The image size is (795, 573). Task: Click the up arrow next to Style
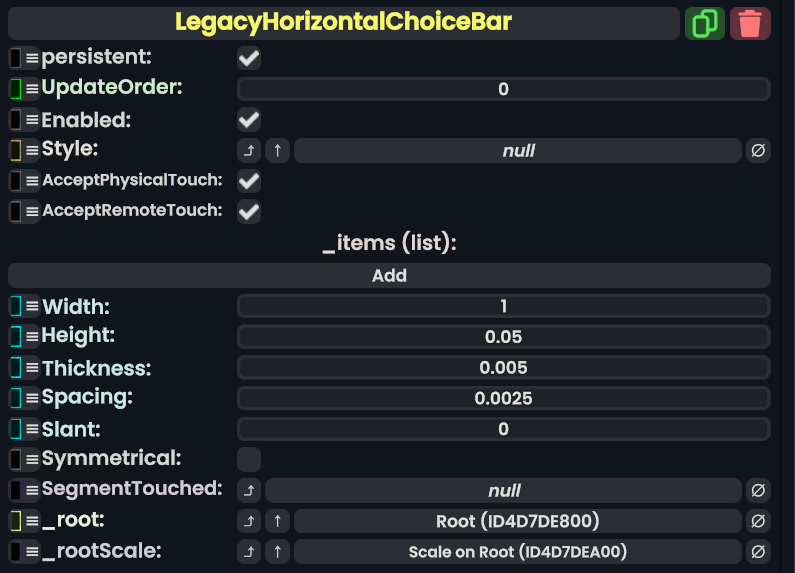277,151
